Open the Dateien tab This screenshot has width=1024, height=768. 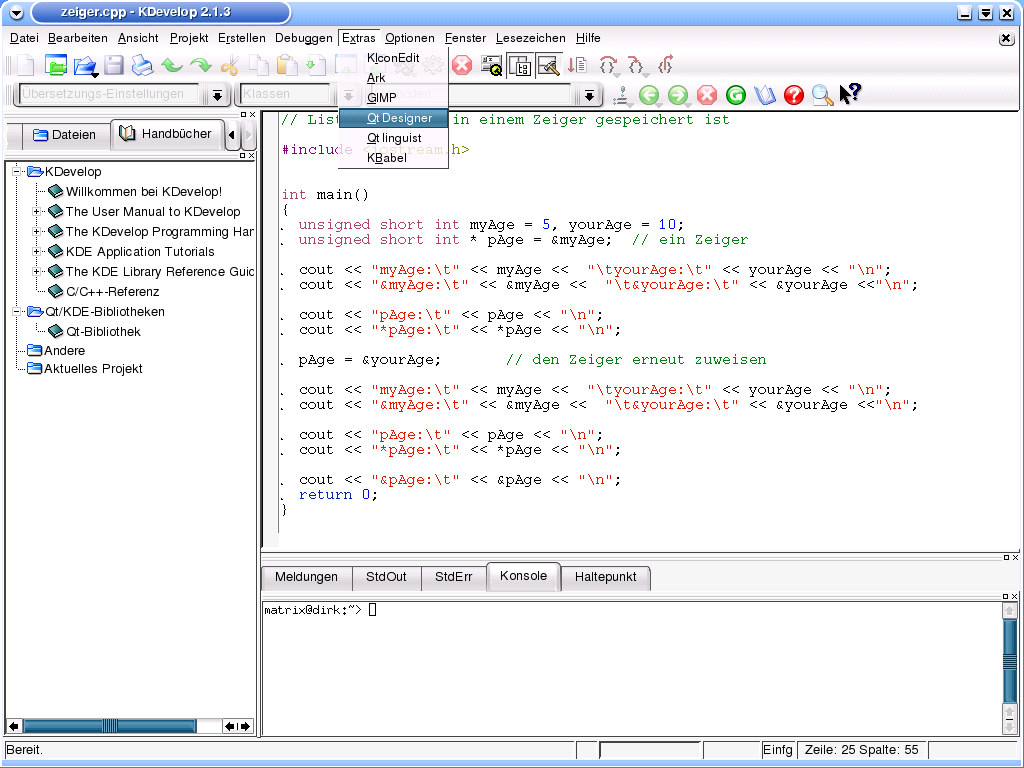(x=65, y=134)
